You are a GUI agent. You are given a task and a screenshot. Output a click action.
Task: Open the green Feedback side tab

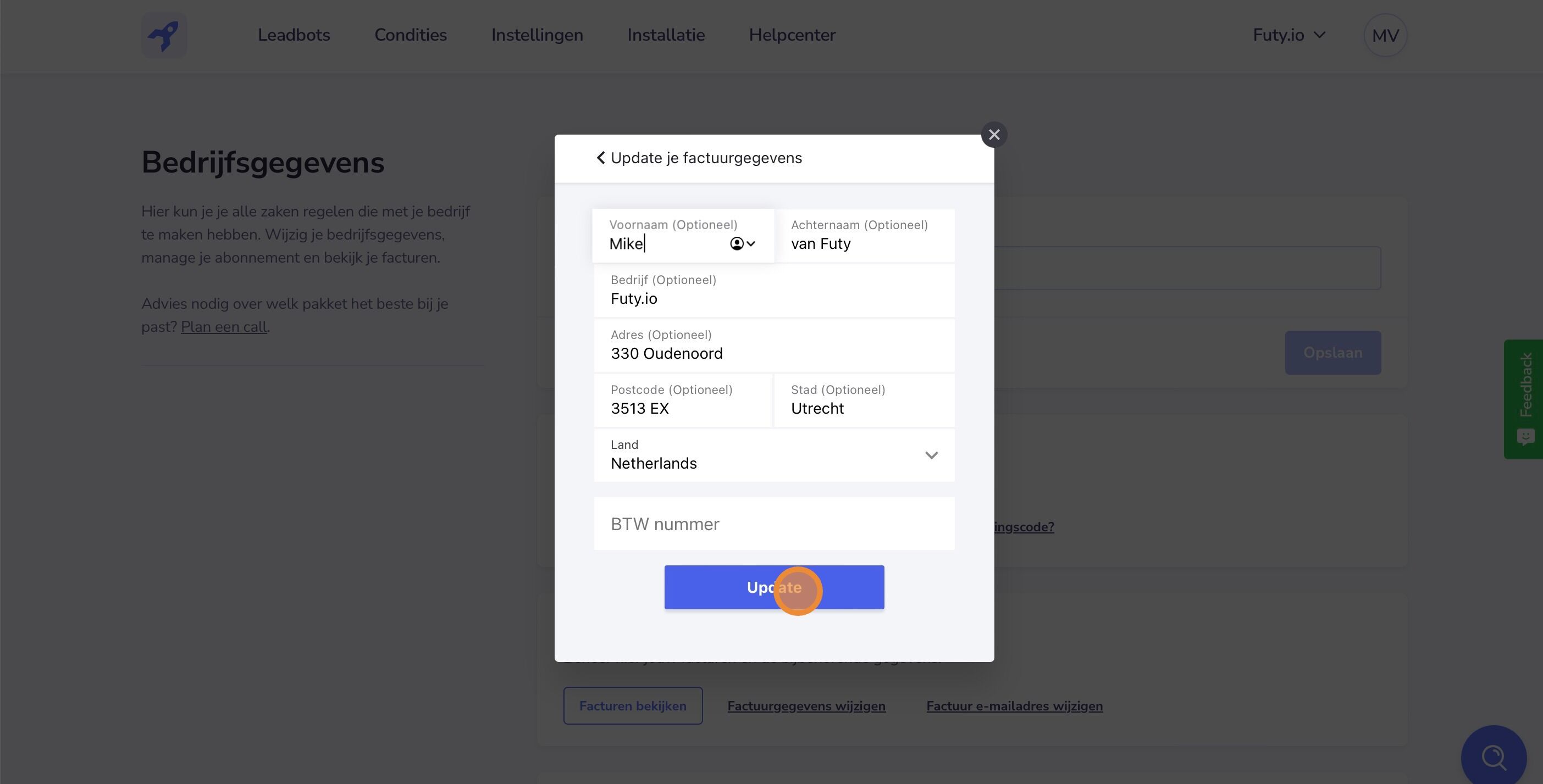point(1524,399)
